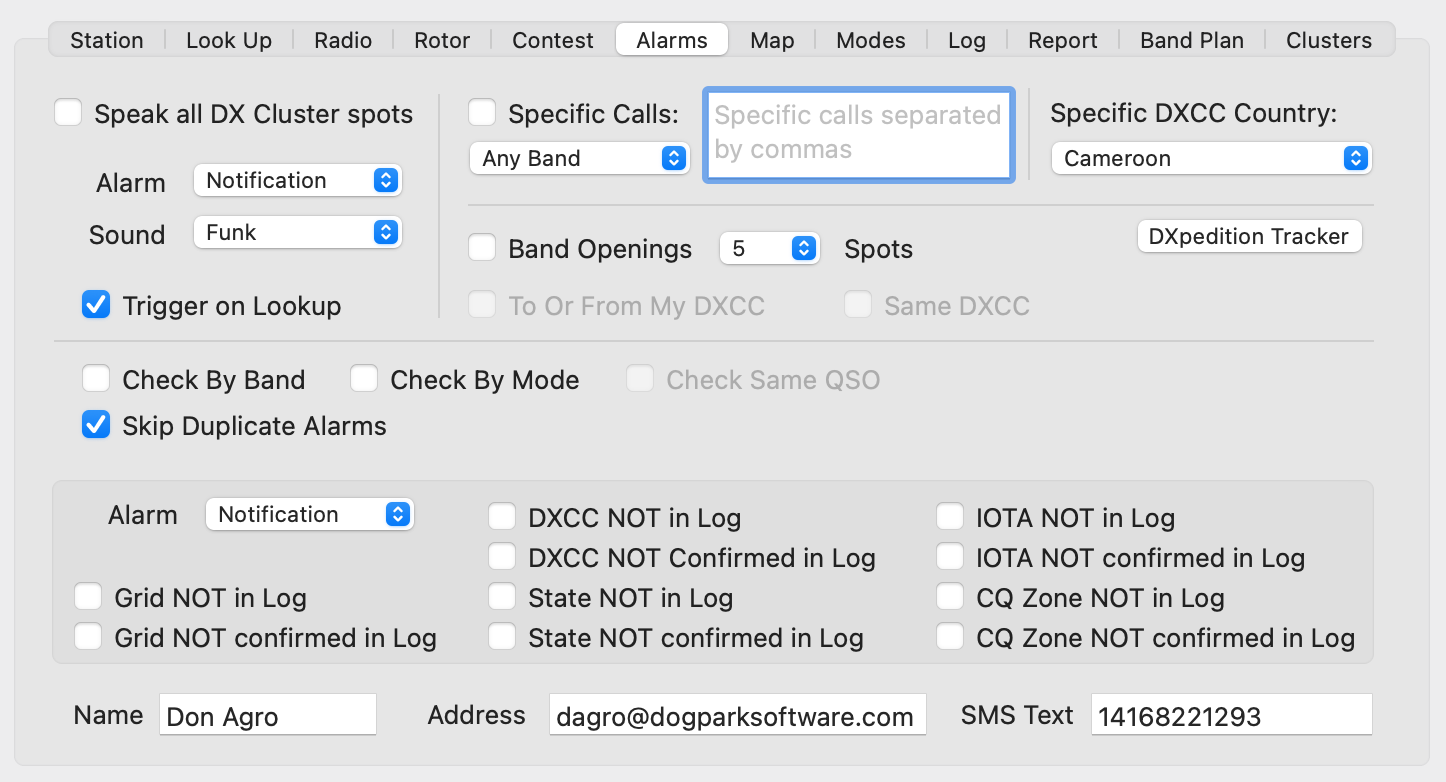Go to the Look Up tab
This screenshot has width=1446, height=782.
(229, 41)
